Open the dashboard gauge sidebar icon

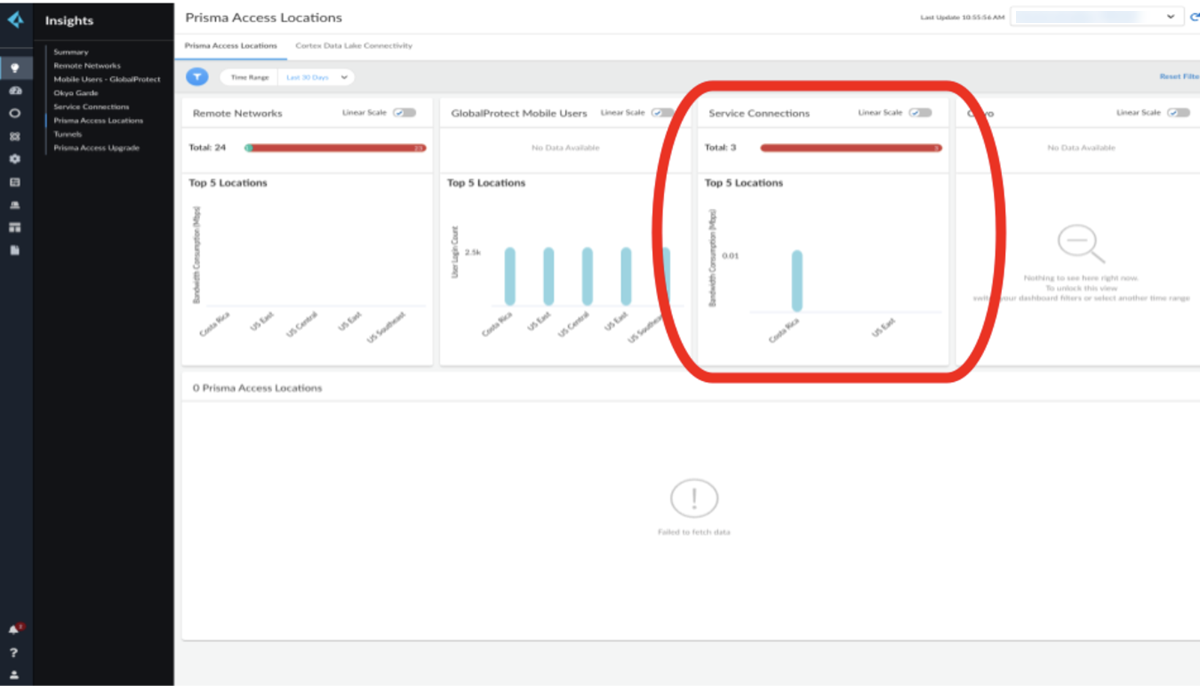[x=15, y=91]
